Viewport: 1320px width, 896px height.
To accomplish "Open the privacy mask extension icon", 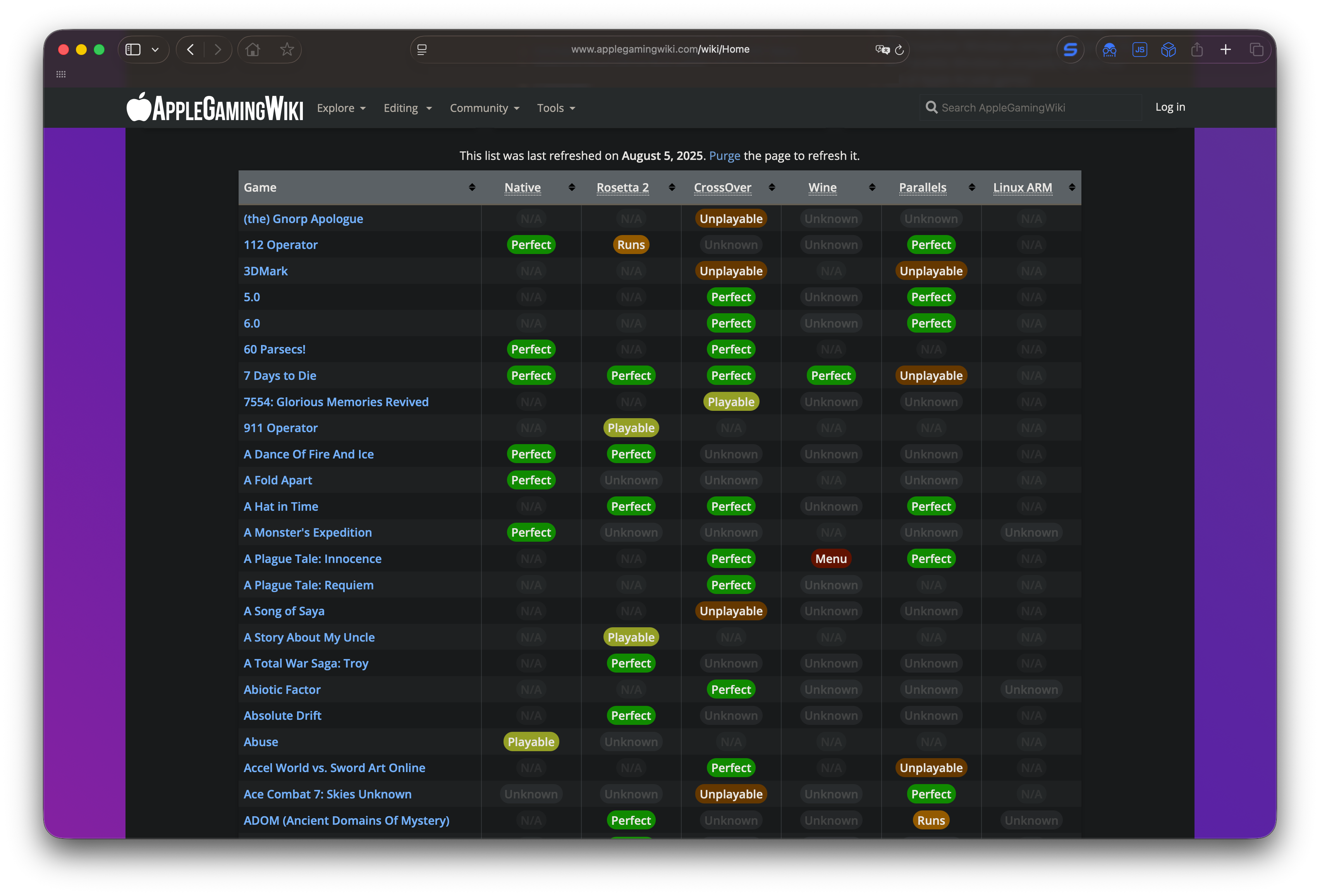I will pos(1109,50).
